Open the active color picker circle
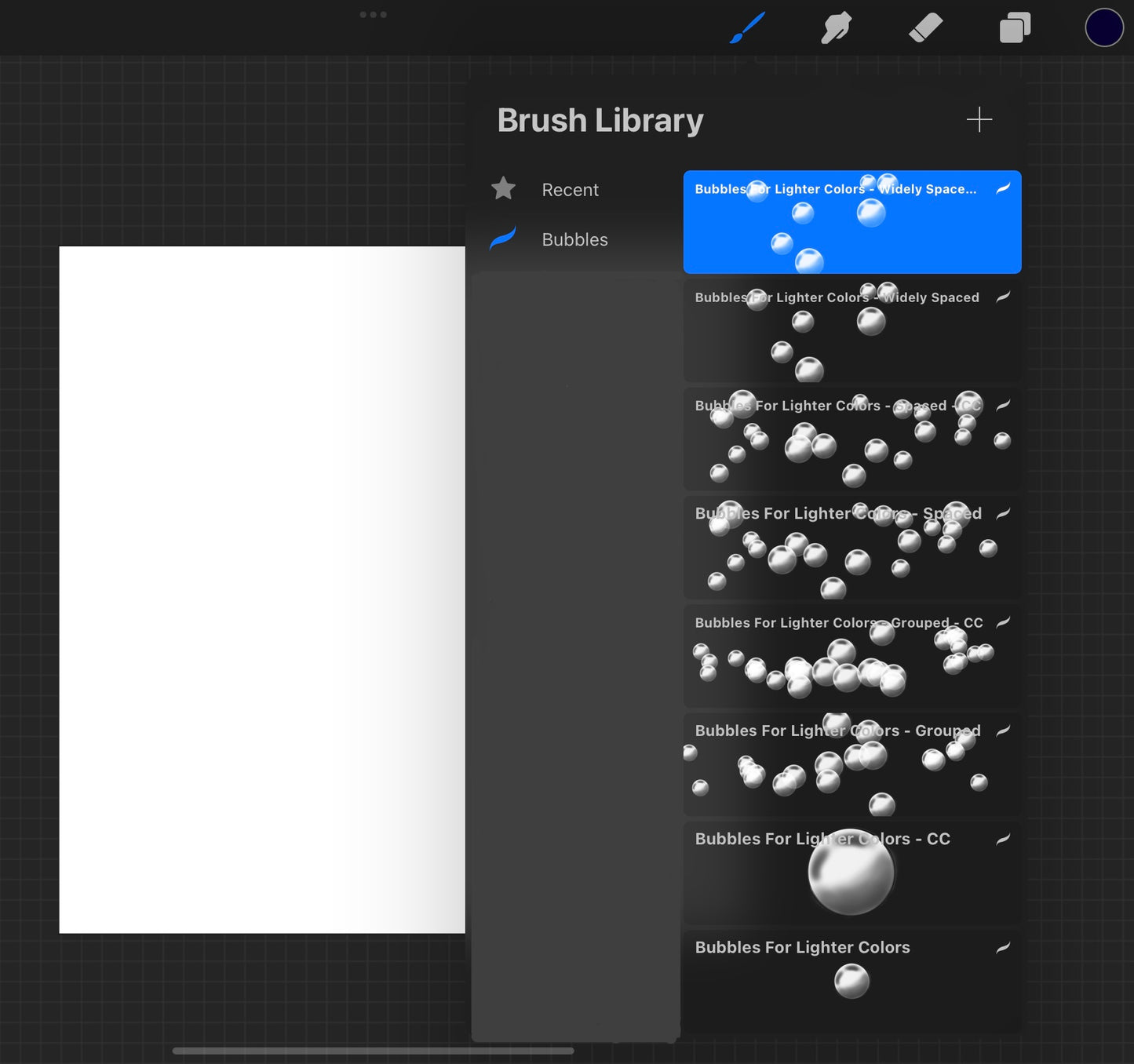This screenshot has width=1134, height=1064. [x=1103, y=28]
